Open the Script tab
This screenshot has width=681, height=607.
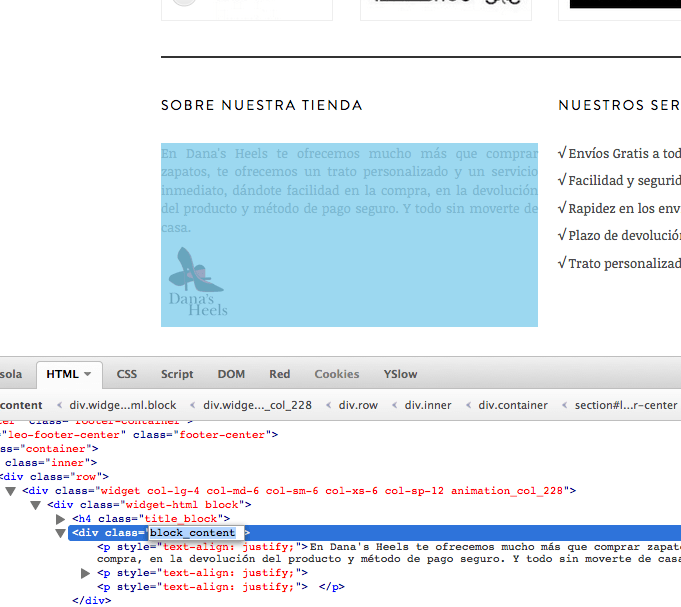[177, 374]
